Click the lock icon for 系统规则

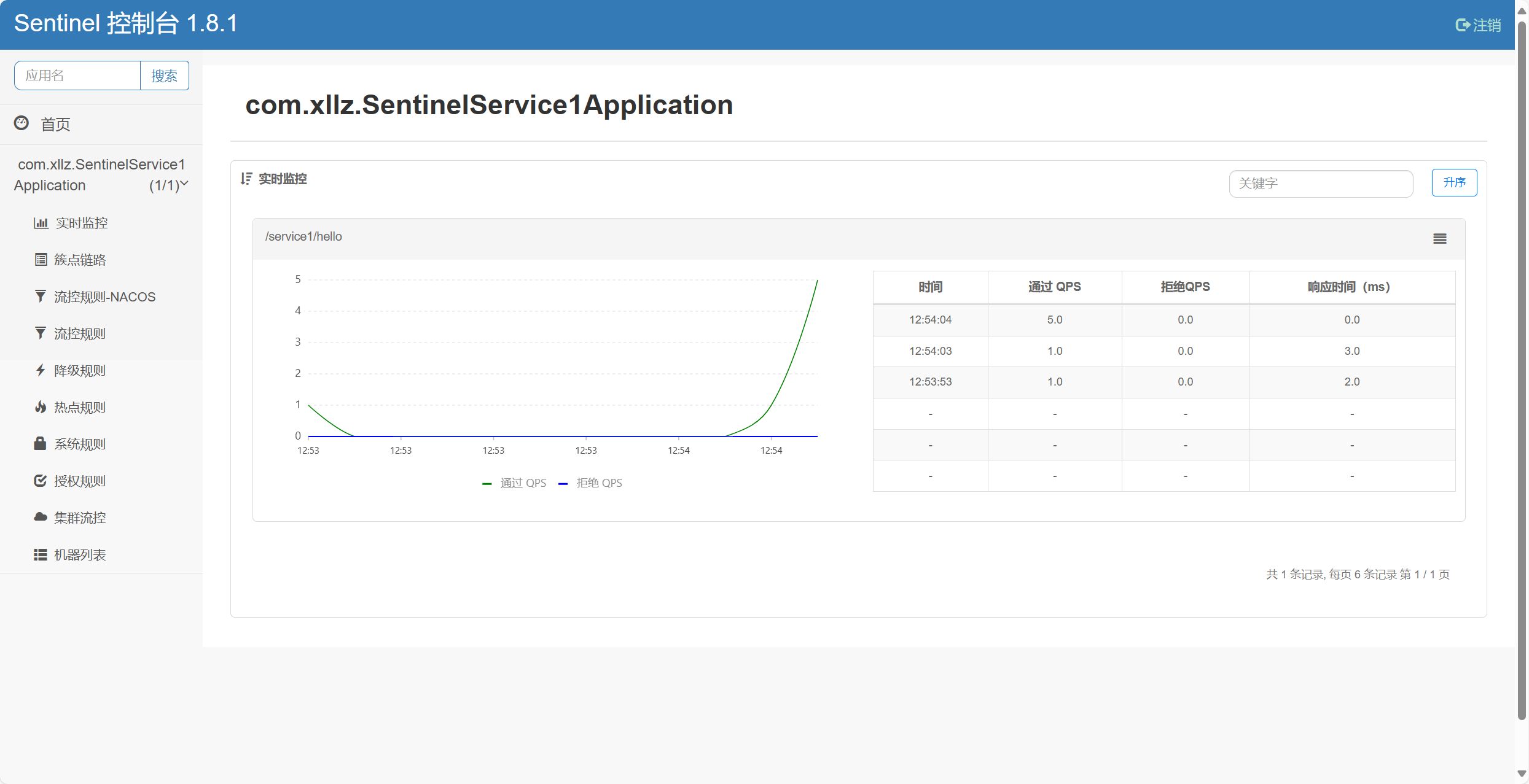[x=40, y=443]
